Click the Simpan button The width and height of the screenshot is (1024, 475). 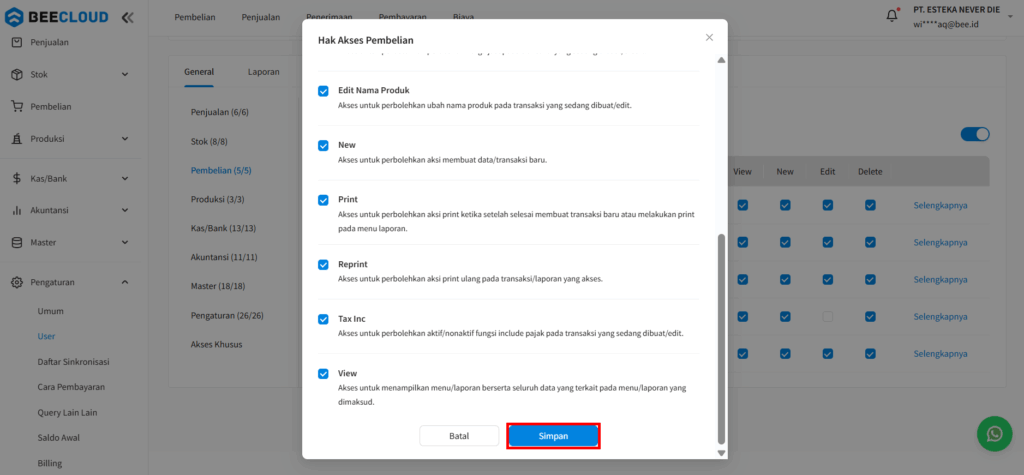pos(553,436)
